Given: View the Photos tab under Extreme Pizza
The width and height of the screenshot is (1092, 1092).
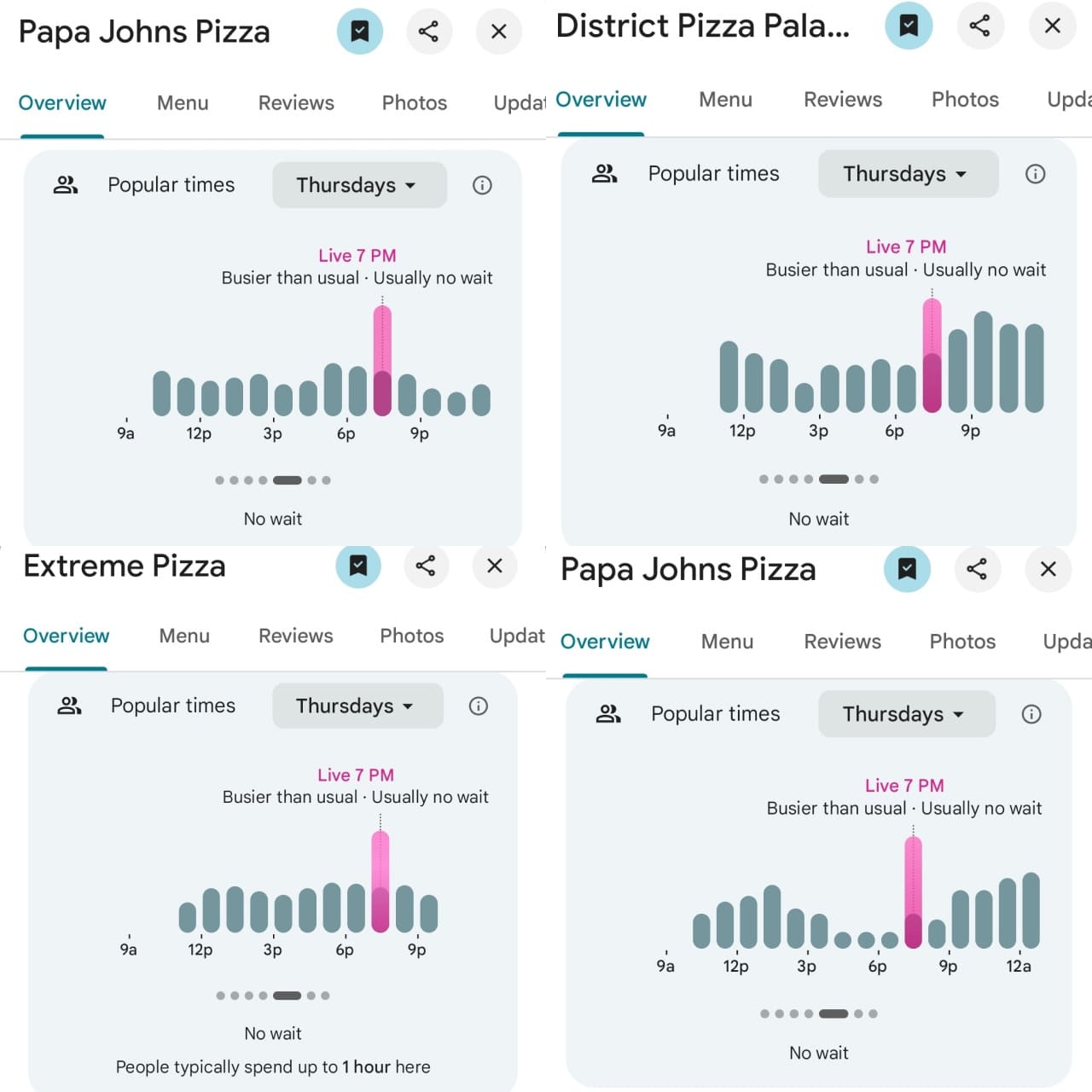Looking at the screenshot, I should pyautogui.click(x=411, y=636).
